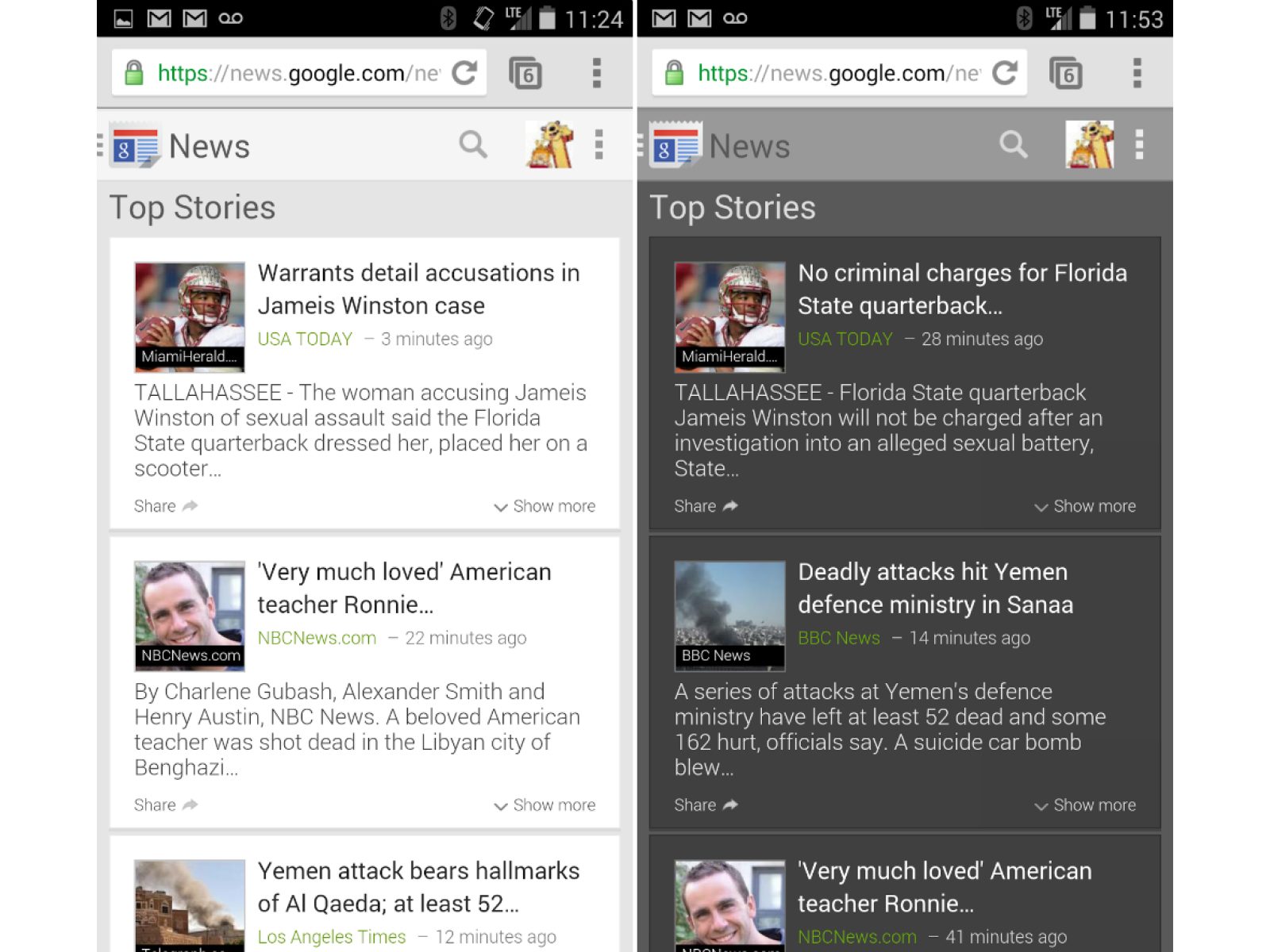
Task: Open headline Deadly attacks hit Yemen defence ministry
Action: coord(936,588)
